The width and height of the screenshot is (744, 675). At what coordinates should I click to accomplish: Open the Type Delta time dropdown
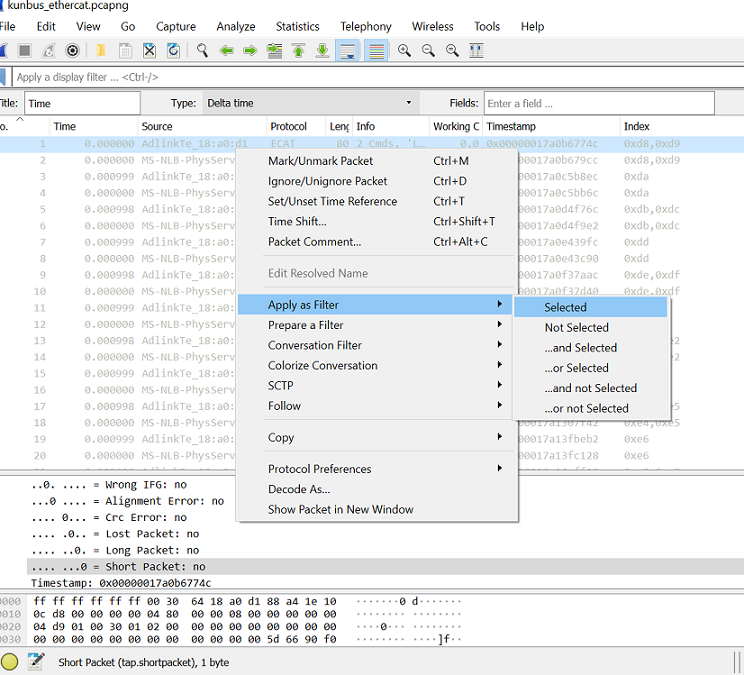[311, 103]
